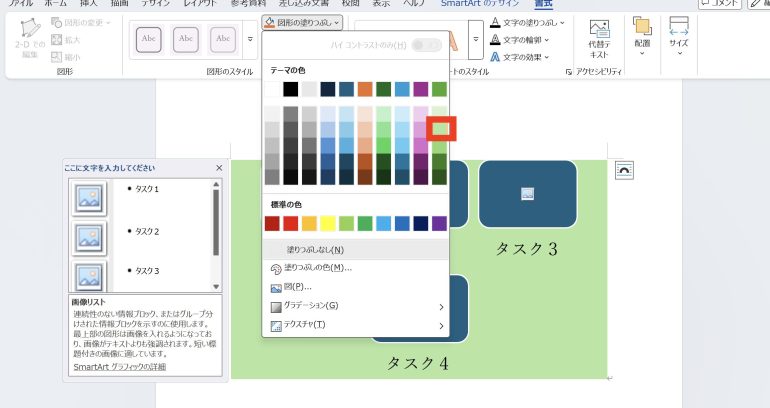The height and width of the screenshot is (408, 770).
Task: Pick black theme color swatch
Action: [x=291, y=89]
